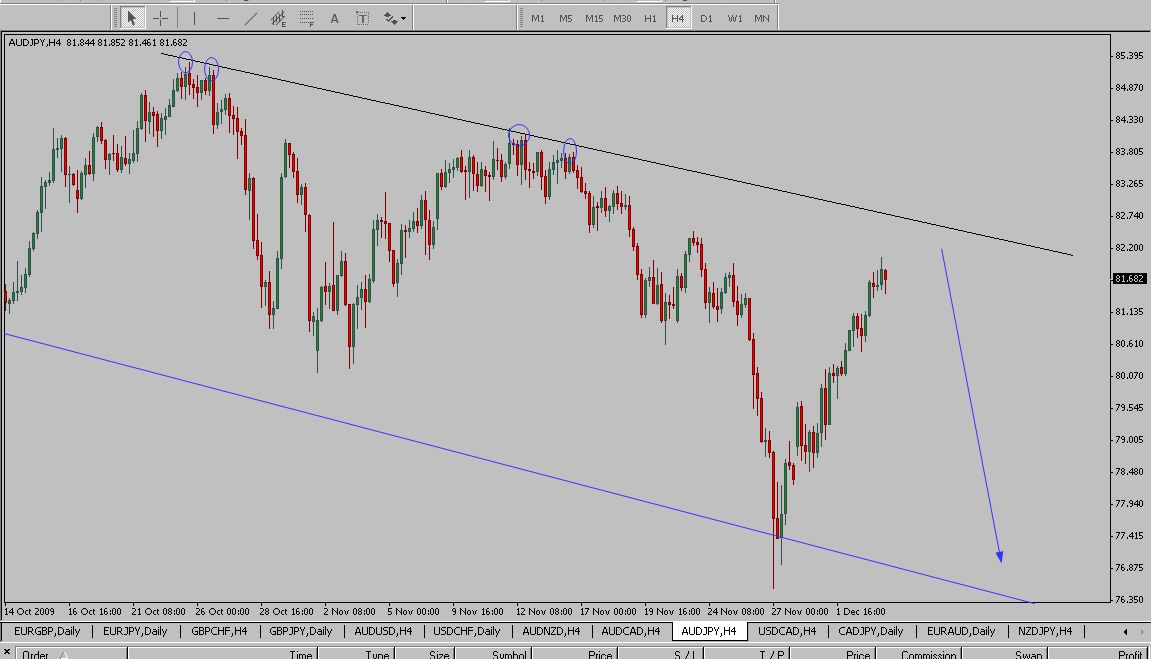Viewport: 1151px width, 659px height.
Task: Click the text label 'T' tool
Action: pos(362,18)
